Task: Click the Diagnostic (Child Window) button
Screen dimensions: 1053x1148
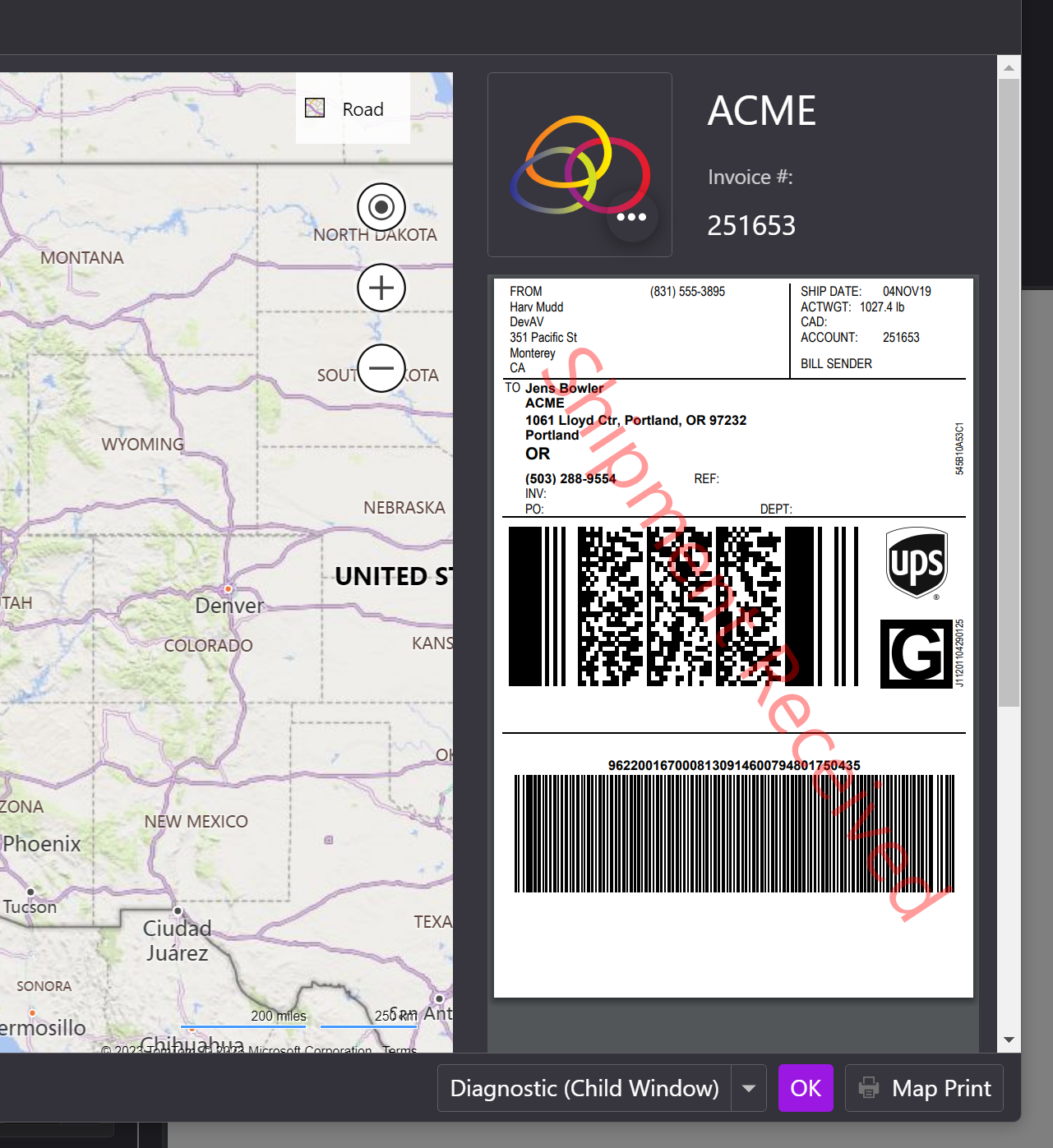Action: click(584, 1088)
